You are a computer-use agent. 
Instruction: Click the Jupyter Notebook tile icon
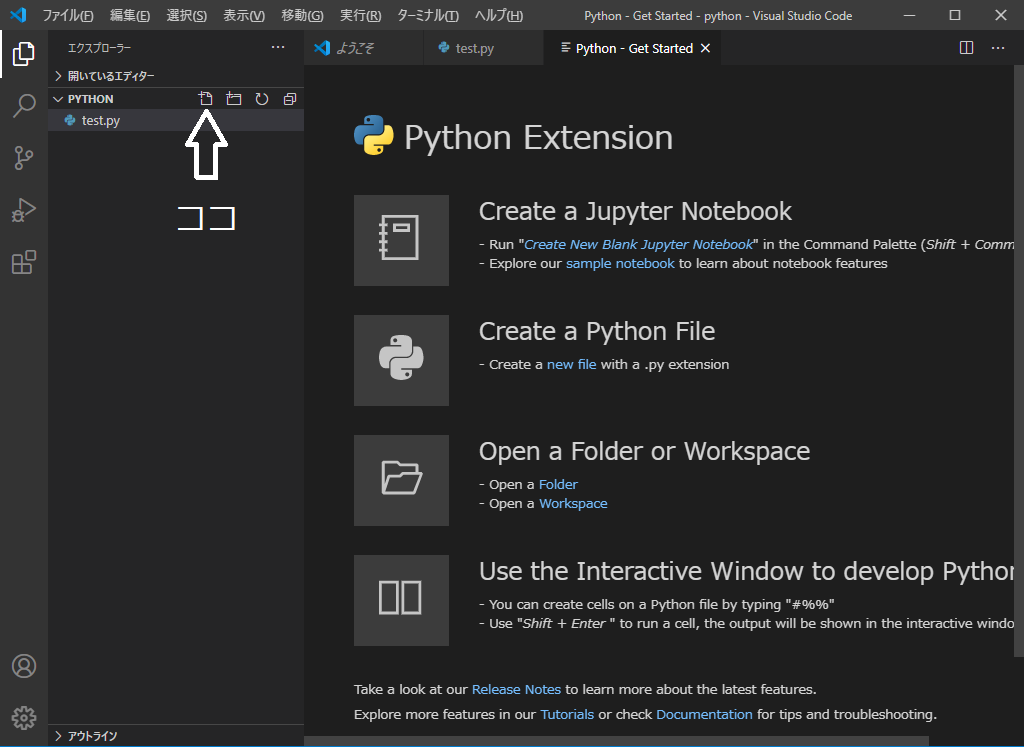[x=401, y=240]
